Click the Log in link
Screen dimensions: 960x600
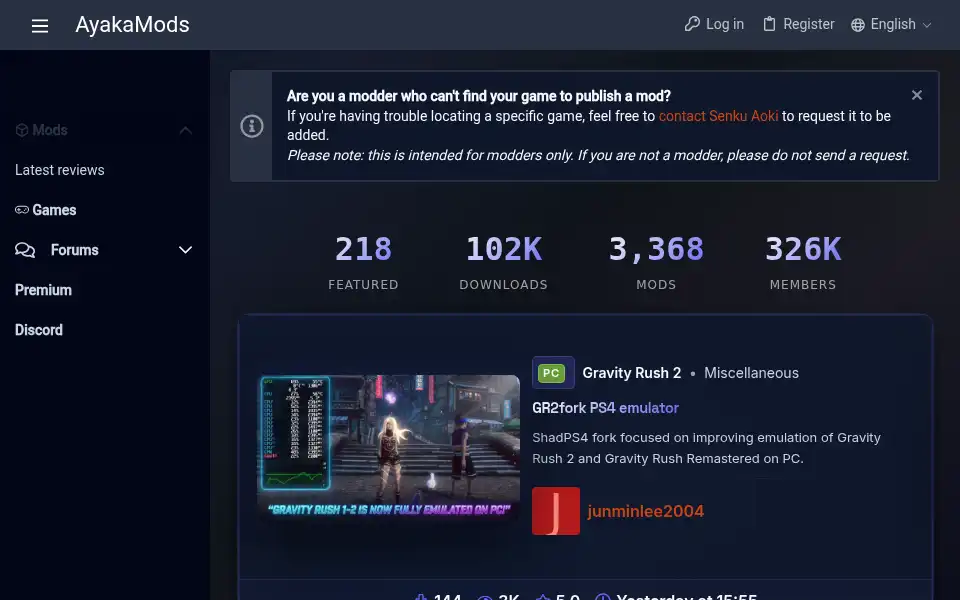714,24
